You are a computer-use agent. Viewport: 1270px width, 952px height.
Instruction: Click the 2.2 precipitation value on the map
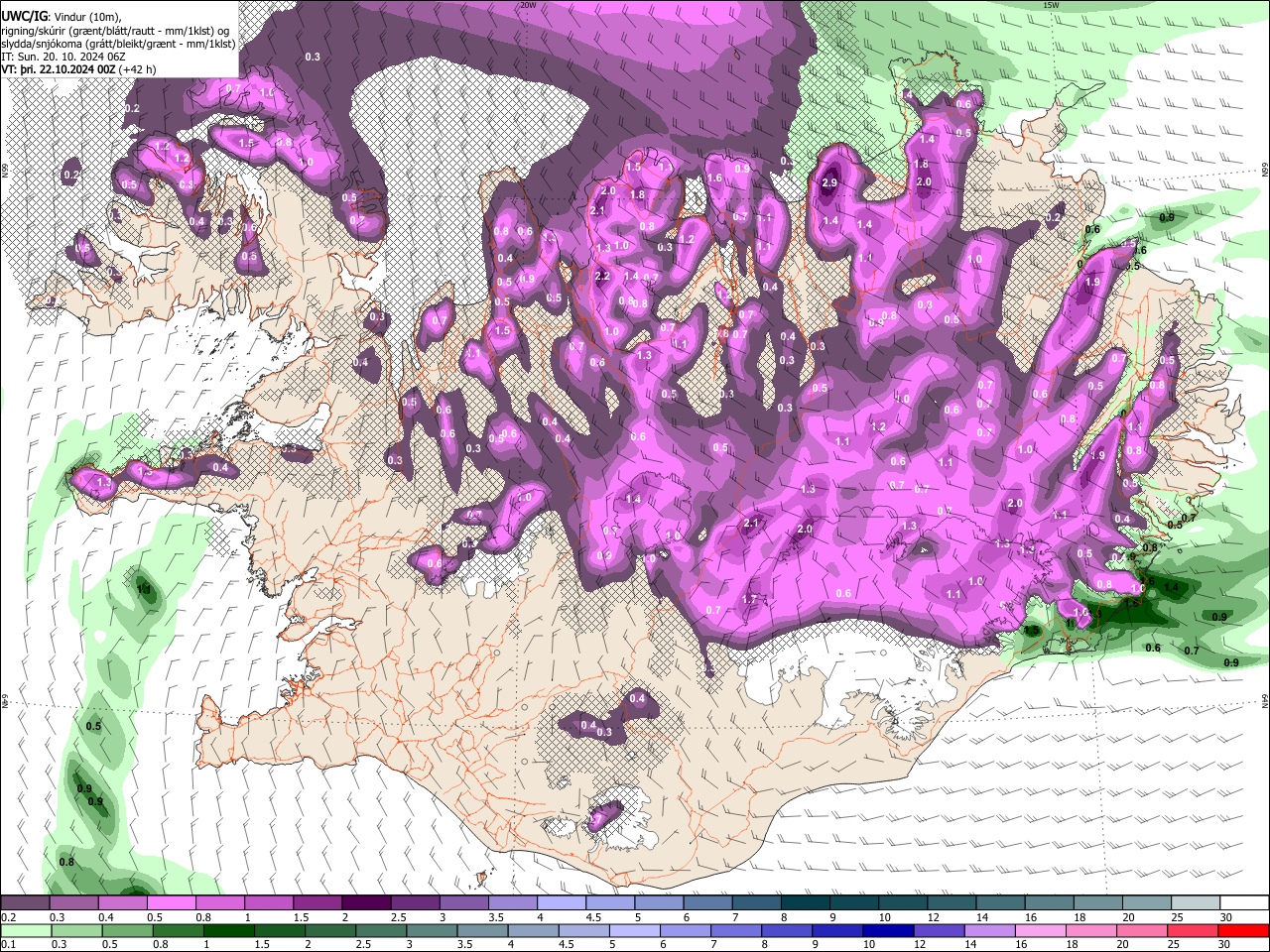click(602, 276)
